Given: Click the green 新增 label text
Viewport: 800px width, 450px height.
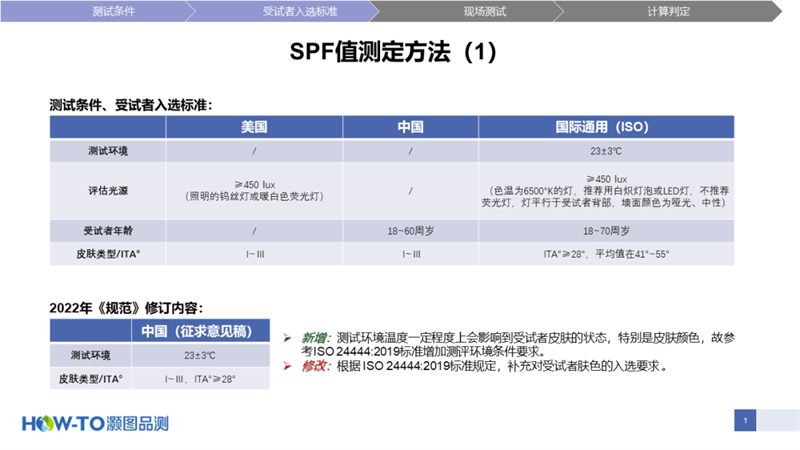Looking at the screenshot, I should tap(315, 337).
